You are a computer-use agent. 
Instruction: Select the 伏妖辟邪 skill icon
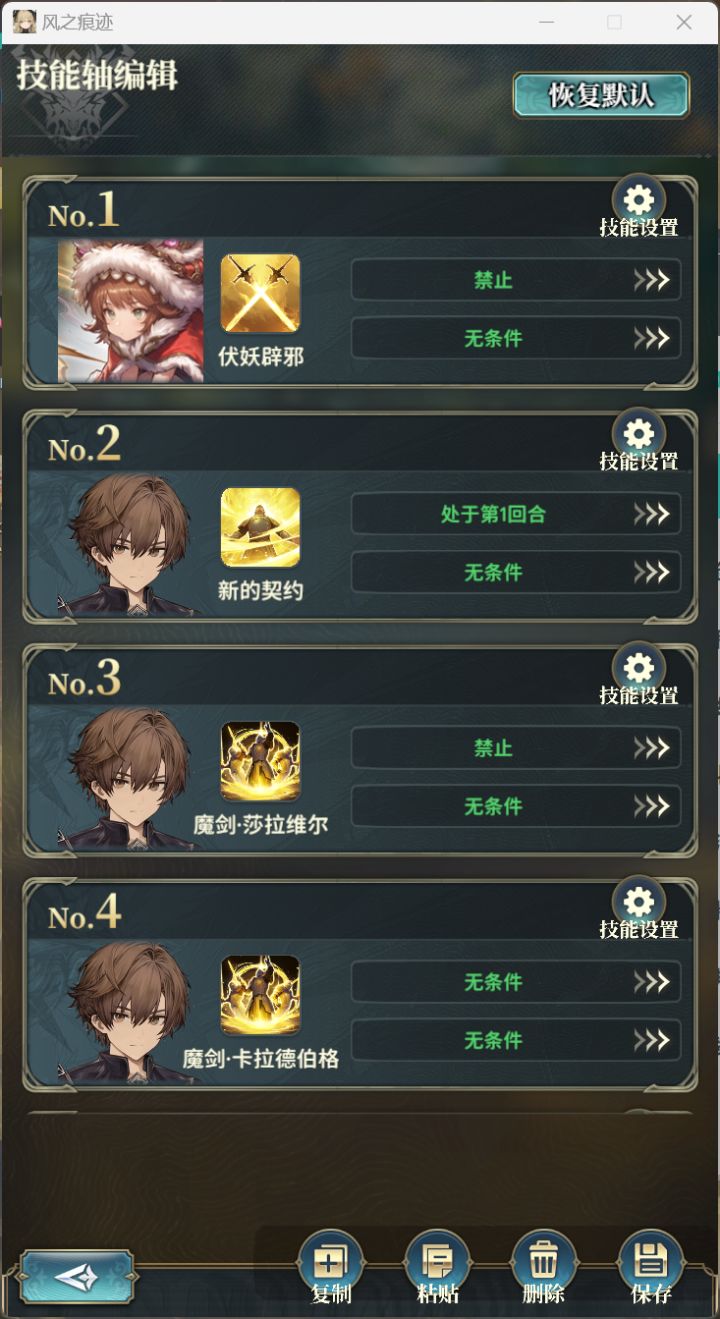pyautogui.click(x=260, y=293)
